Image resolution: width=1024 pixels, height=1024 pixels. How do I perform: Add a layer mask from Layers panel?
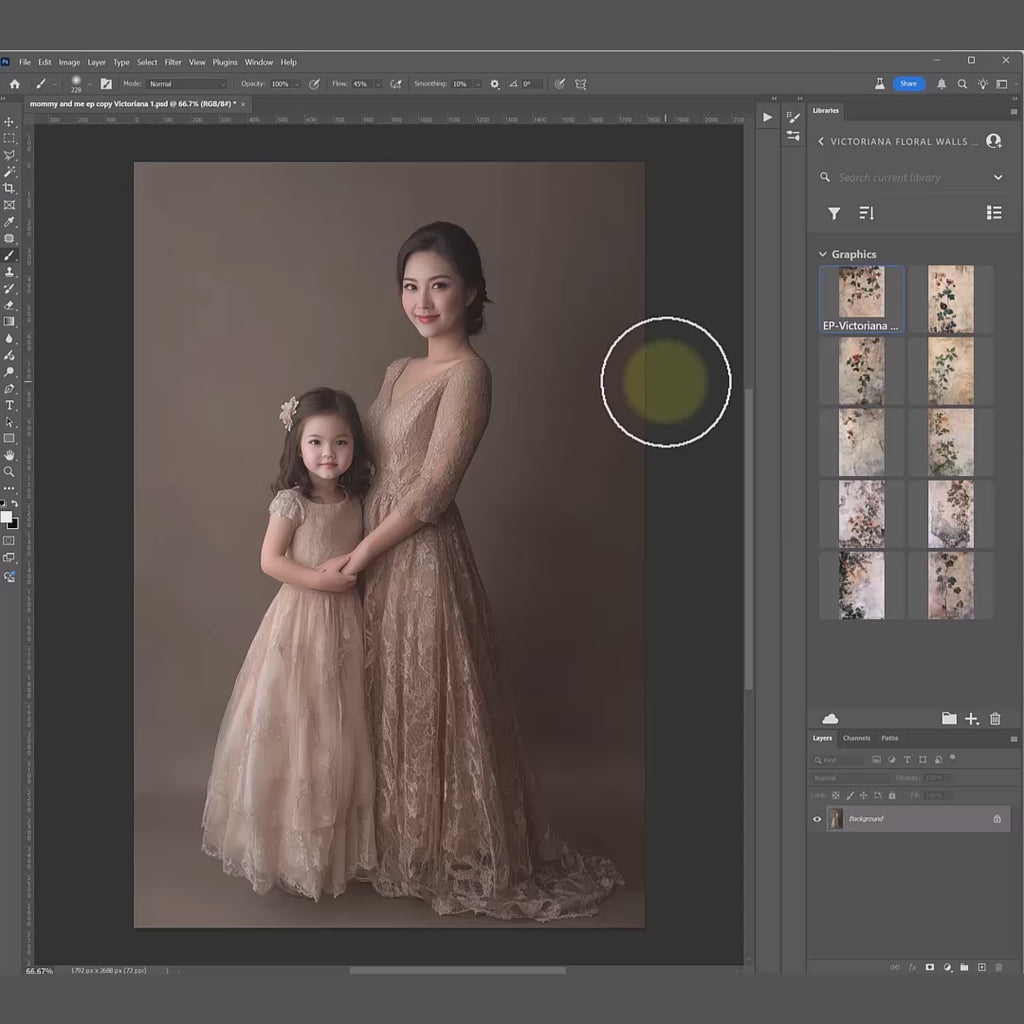click(929, 967)
